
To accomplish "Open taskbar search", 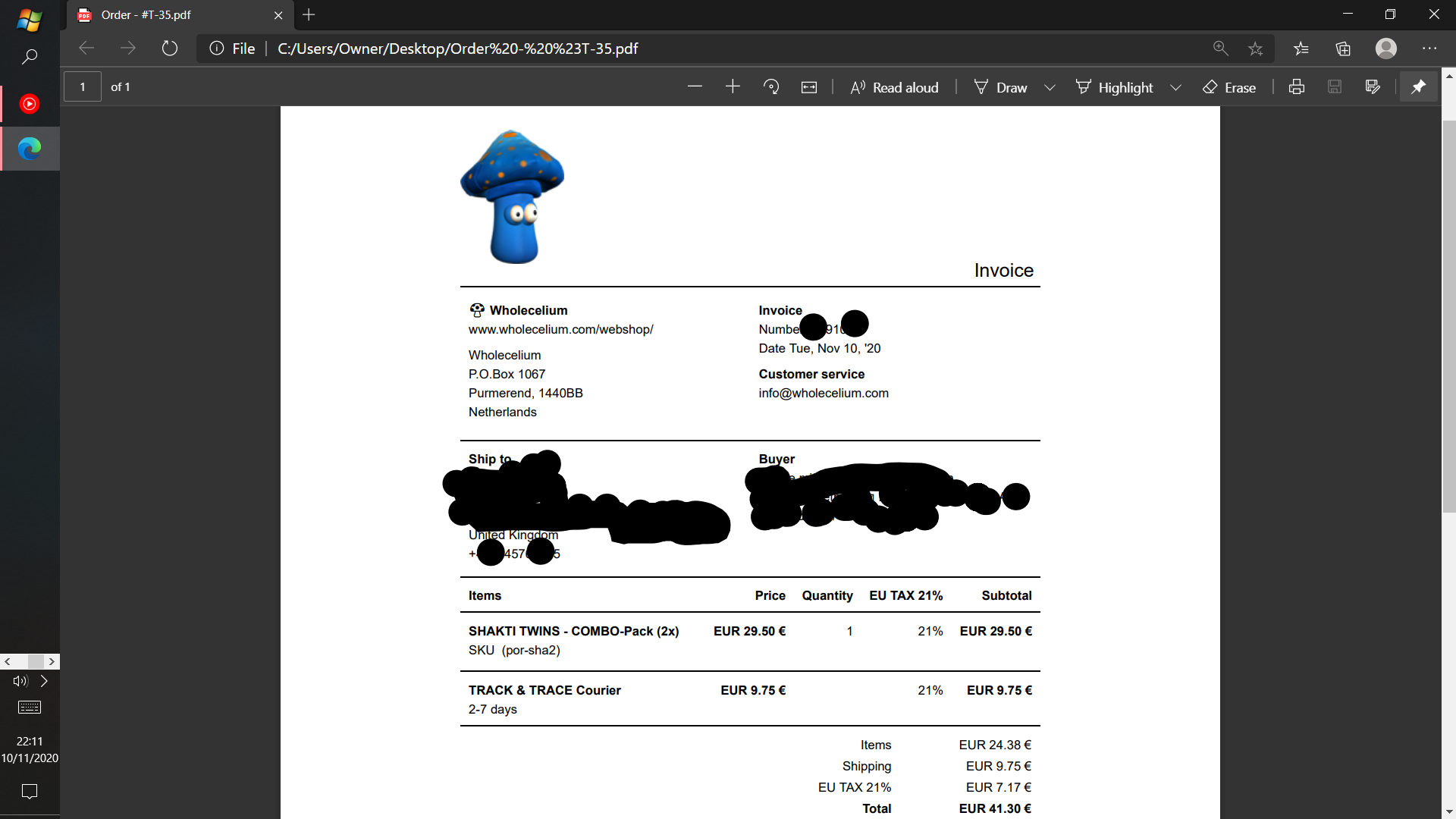I will click(x=30, y=57).
